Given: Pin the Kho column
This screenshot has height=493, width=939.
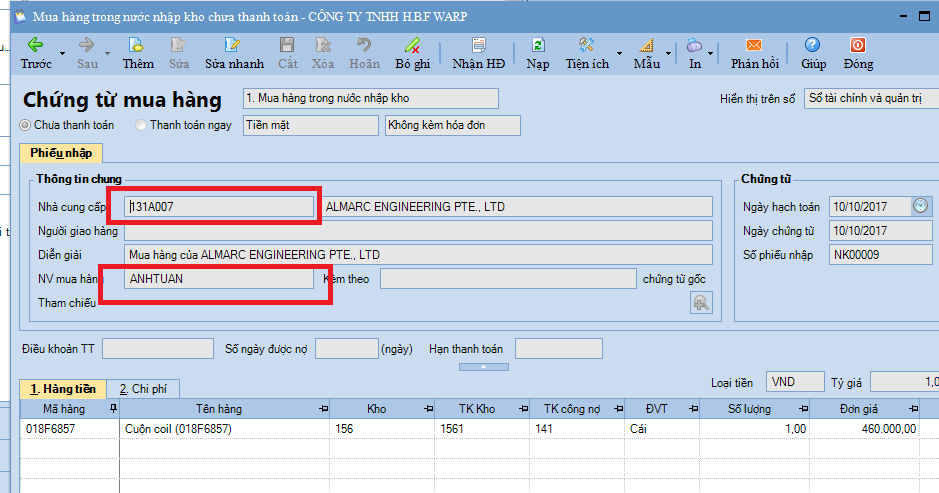Looking at the screenshot, I should tap(428, 409).
